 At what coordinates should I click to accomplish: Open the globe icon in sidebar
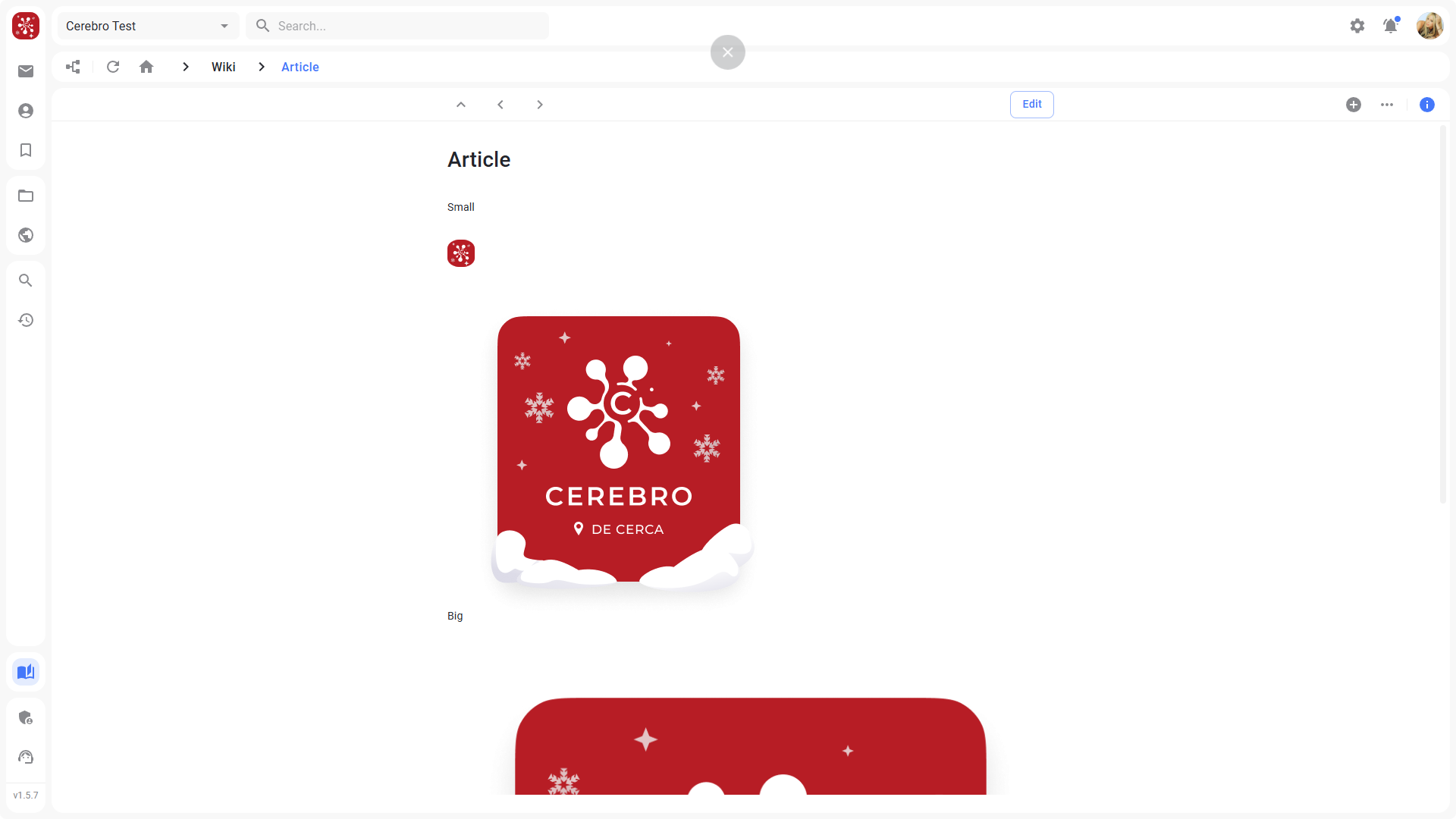coord(26,235)
